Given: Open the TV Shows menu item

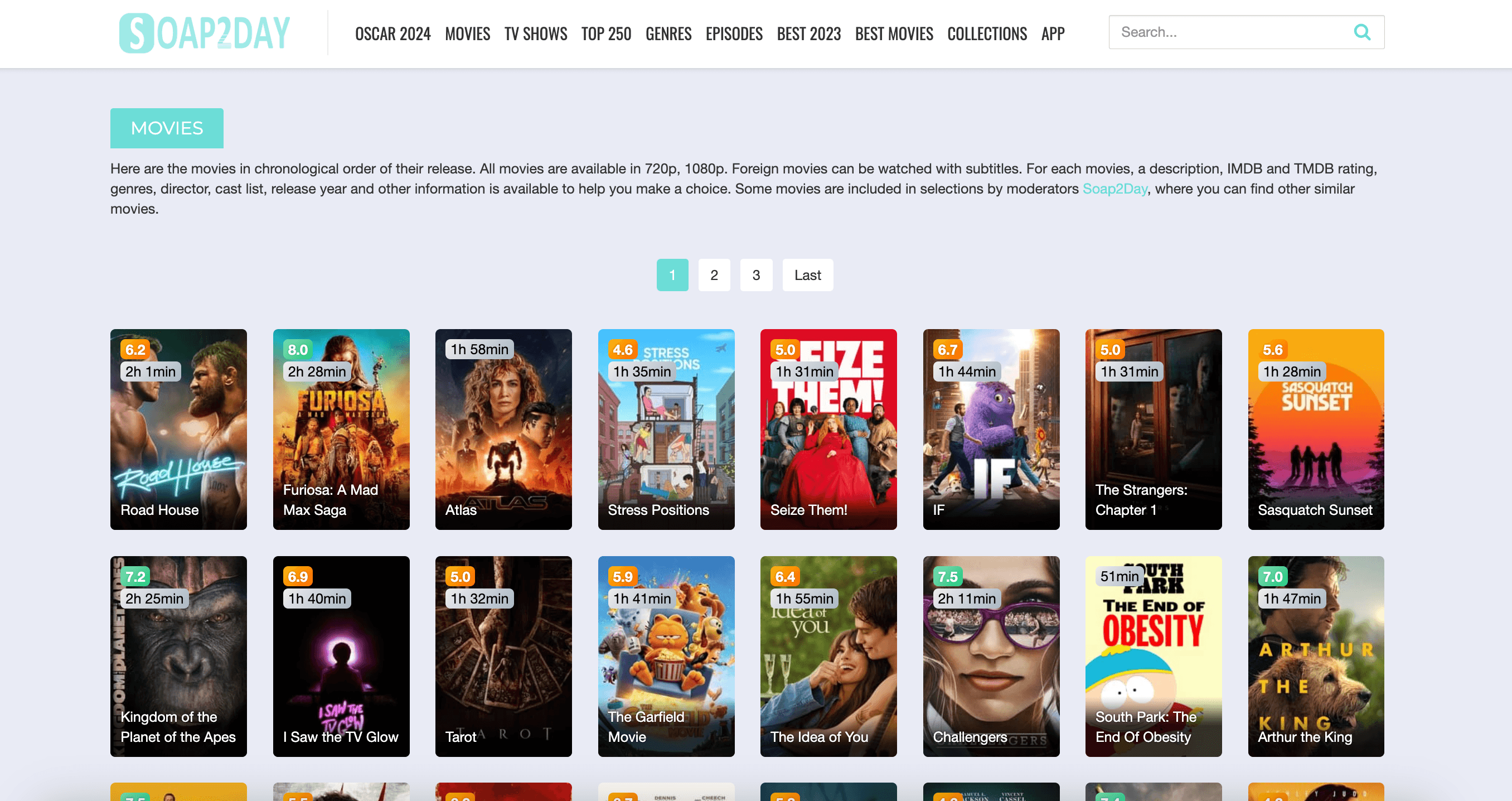Looking at the screenshot, I should (x=535, y=34).
